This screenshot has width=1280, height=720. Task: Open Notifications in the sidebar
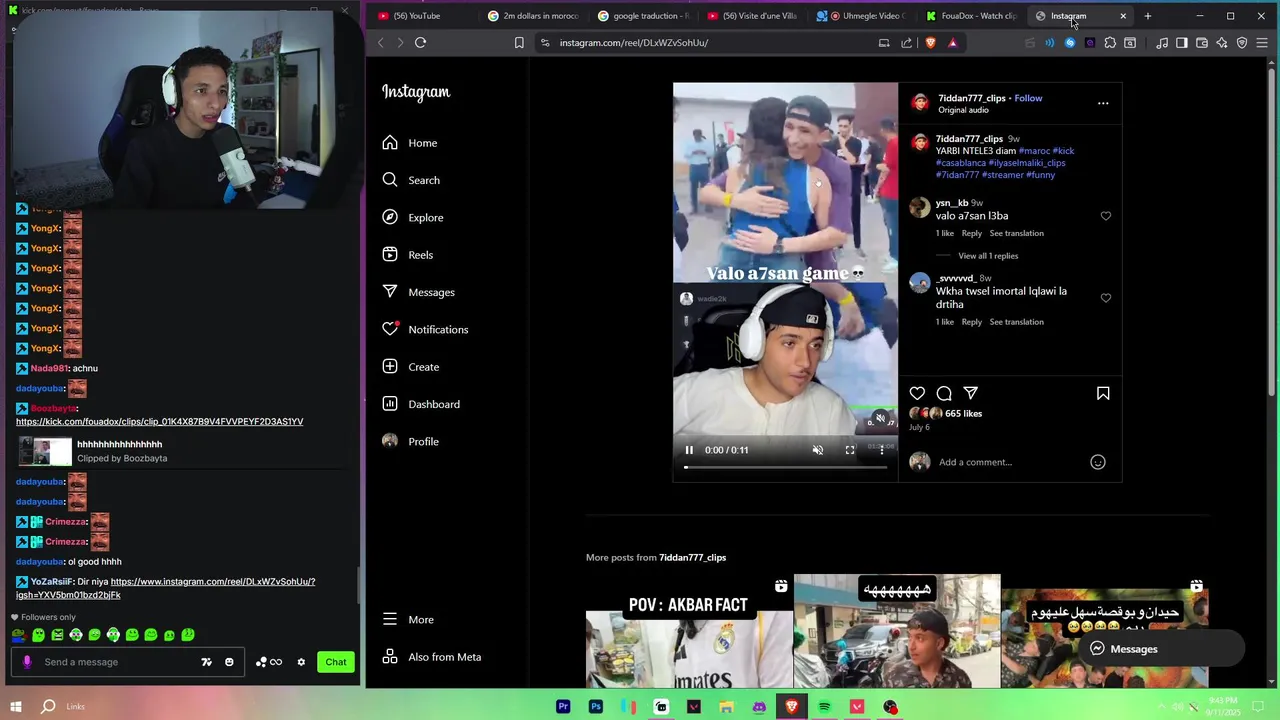pyautogui.click(x=425, y=329)
